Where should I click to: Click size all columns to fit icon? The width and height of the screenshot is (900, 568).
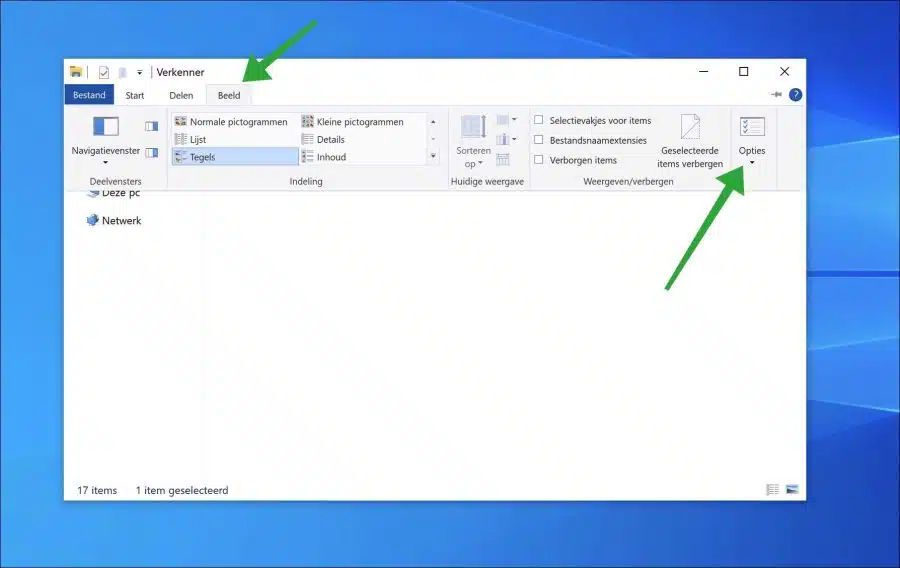[x=503, y=159]
